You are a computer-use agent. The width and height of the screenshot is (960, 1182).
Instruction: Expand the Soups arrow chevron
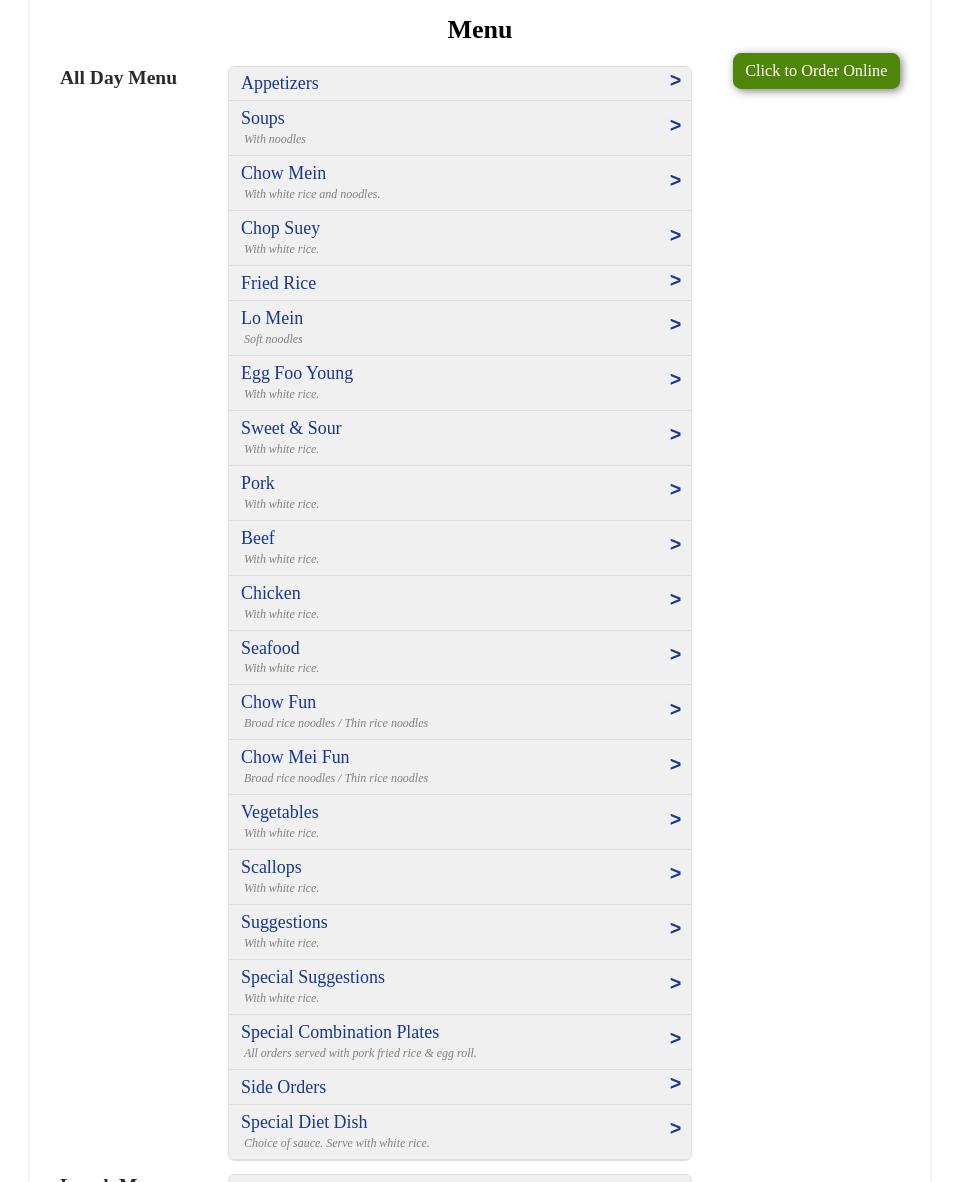[675, 126]
